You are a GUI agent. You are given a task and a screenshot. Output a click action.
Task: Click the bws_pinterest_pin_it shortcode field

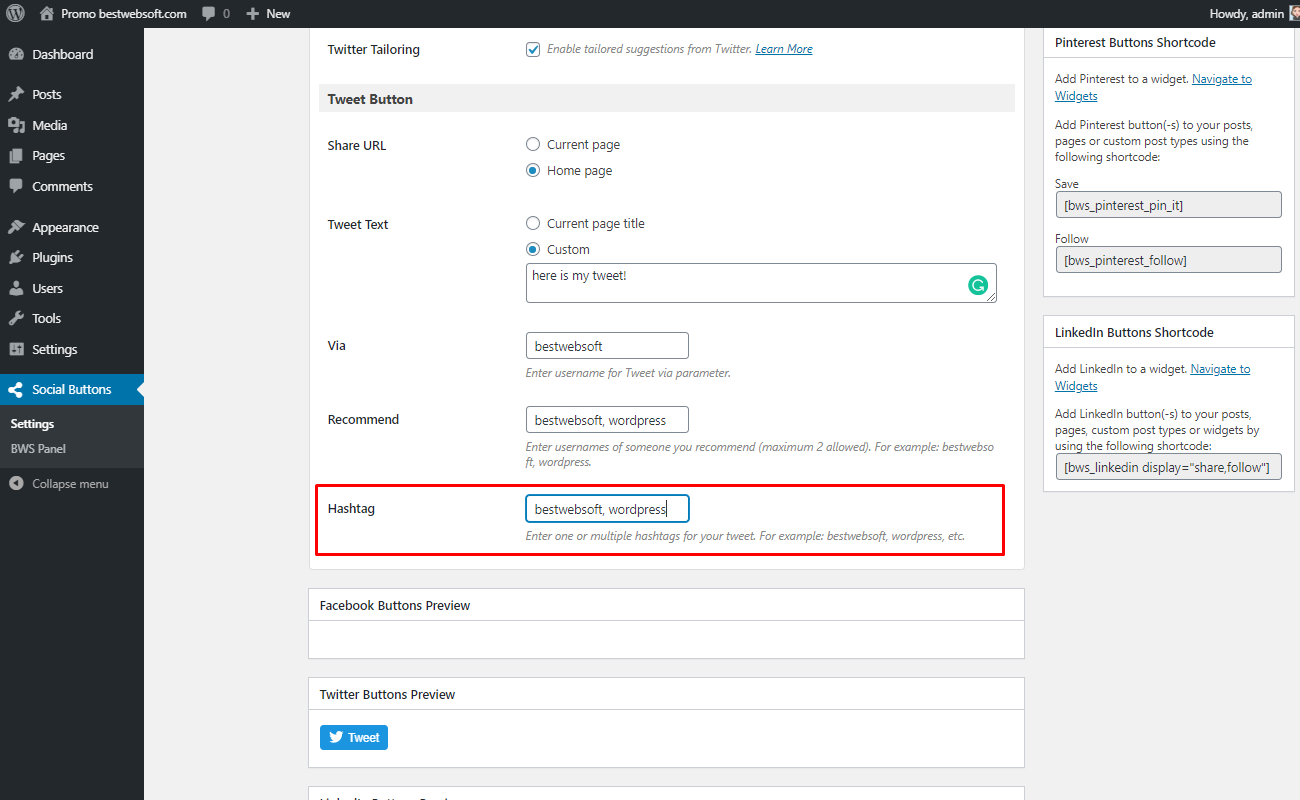click(x=1169, y=205)
